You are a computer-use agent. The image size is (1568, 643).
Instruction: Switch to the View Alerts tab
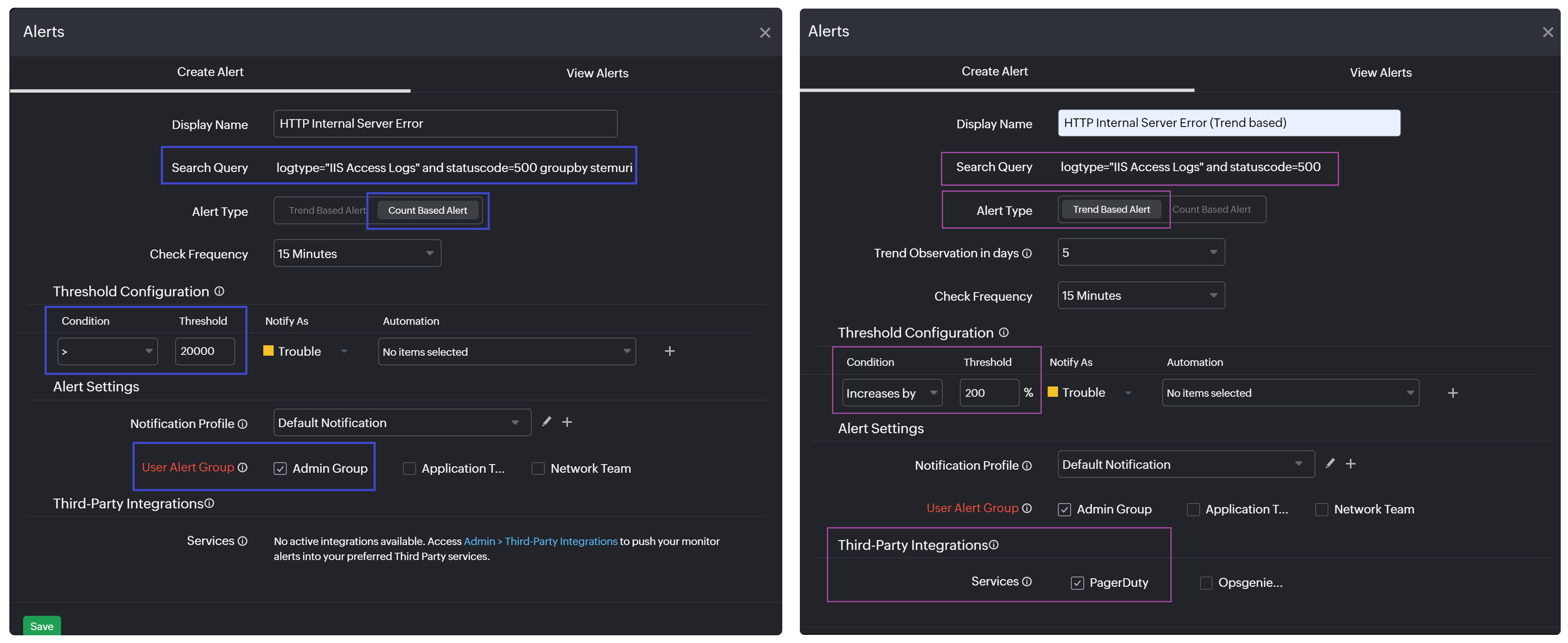coord(597,73)
